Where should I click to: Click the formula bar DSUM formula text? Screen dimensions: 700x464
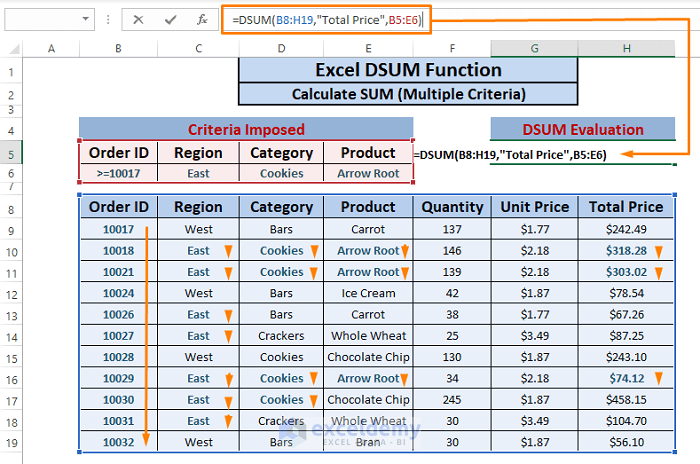coord(326,20)
